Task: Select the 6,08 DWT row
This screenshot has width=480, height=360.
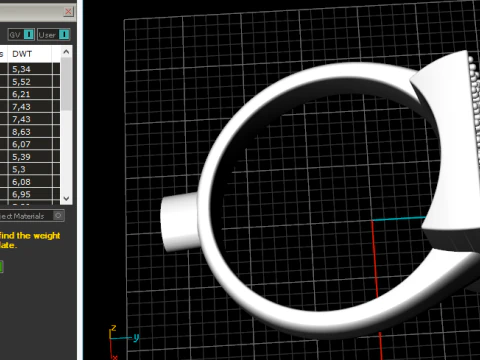Action: (30, 182)
